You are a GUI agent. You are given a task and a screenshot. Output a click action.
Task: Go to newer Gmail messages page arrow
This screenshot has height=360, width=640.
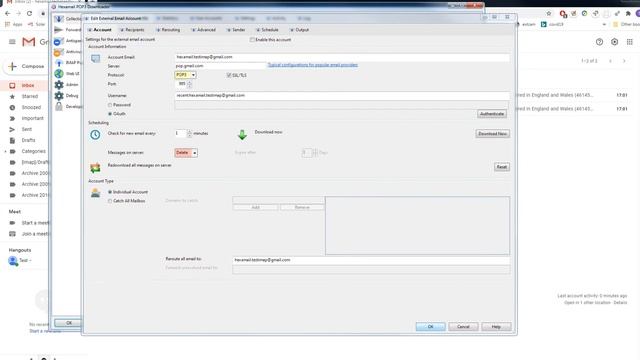(x=611, y=61)
